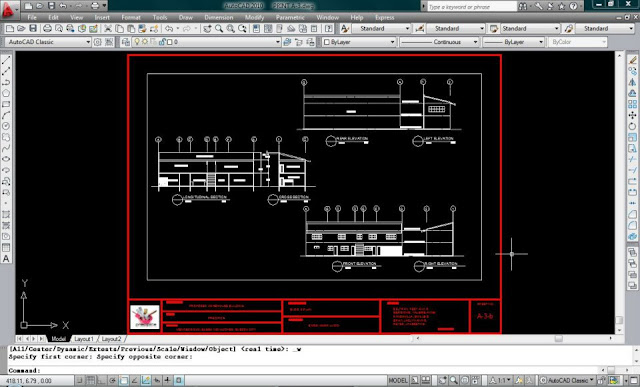Click the Cut scissors icon
The width and height of the screenshot is (640, 387).
[x=108, y=29]
